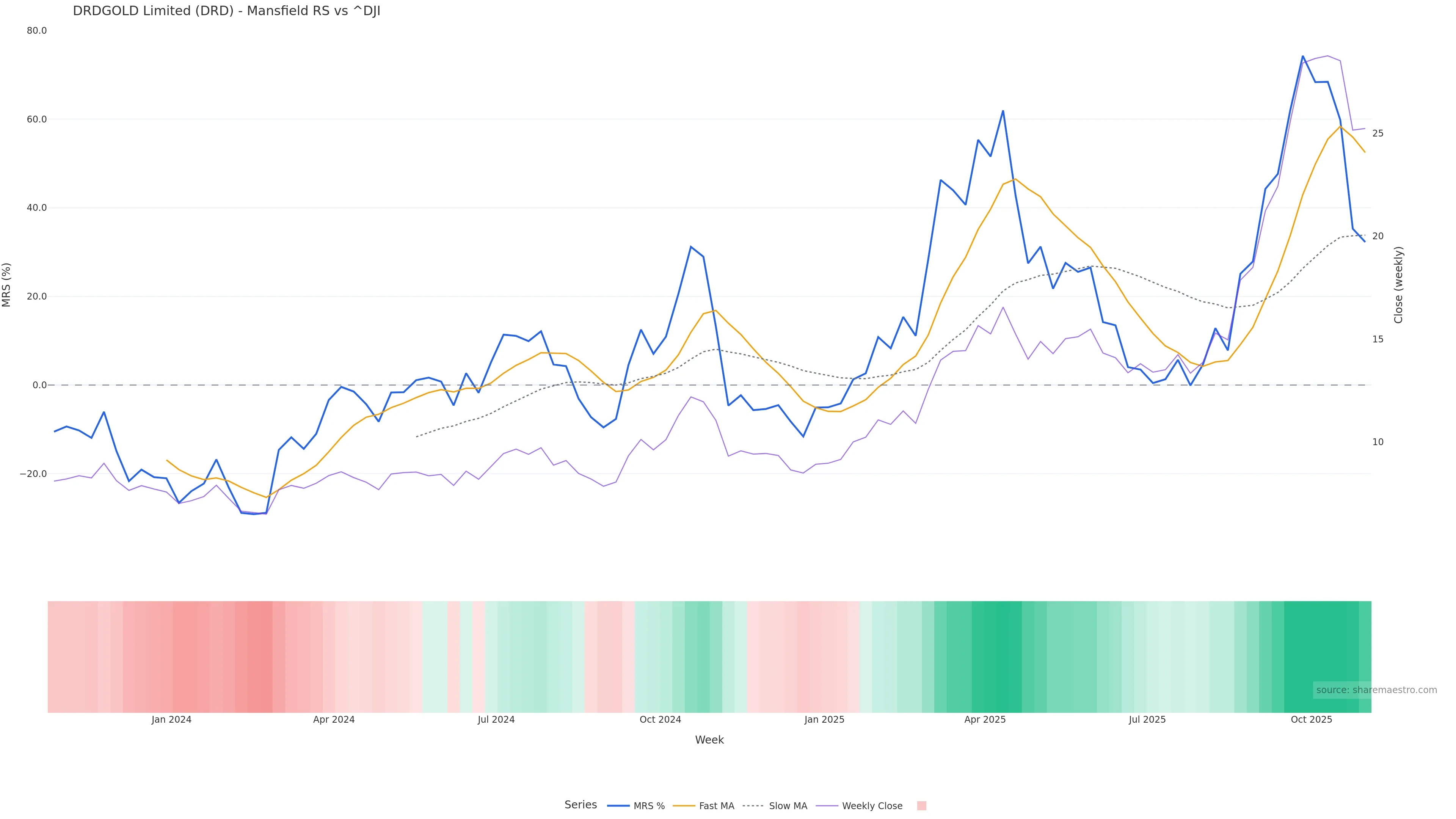The image size is (1456, 819).
Task: Click the Series legend title
Action: point(581,805)
